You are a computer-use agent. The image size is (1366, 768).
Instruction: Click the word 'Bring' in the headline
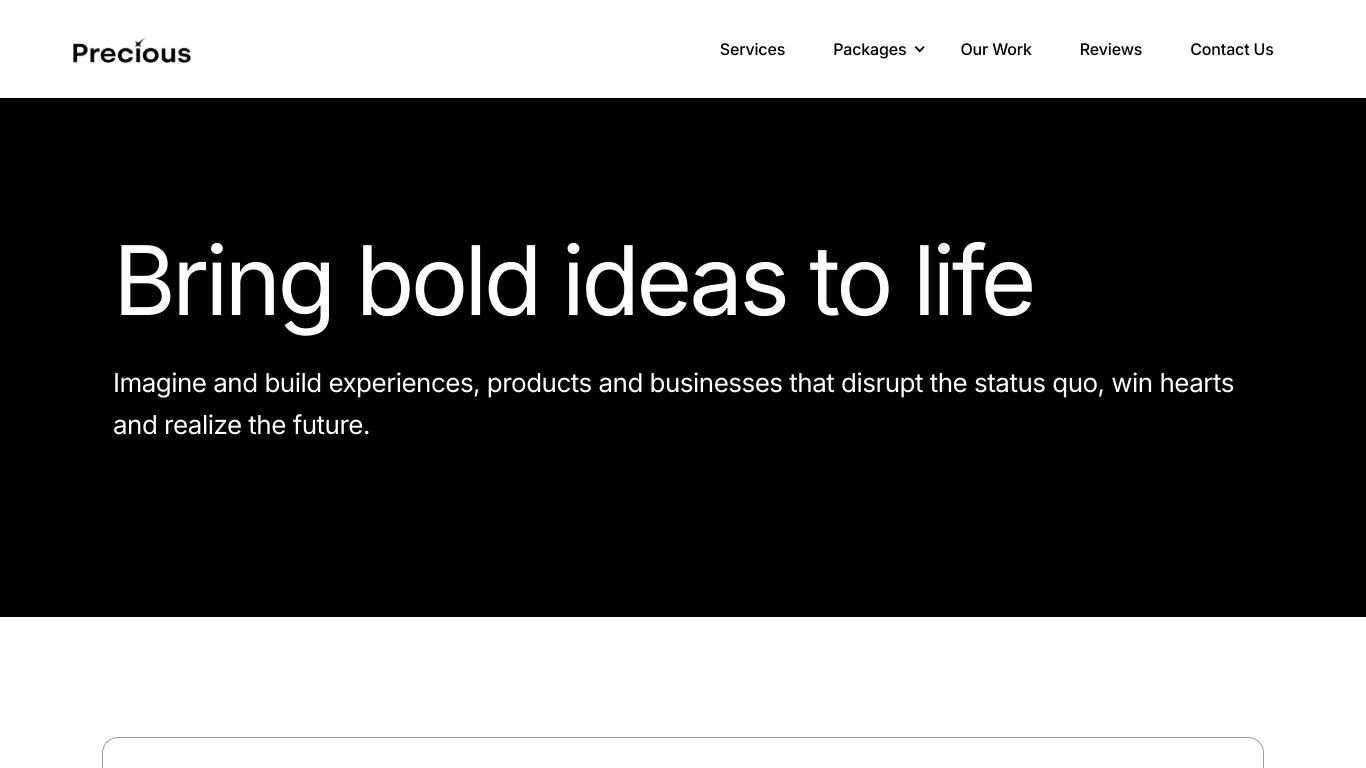click(224, 284)
